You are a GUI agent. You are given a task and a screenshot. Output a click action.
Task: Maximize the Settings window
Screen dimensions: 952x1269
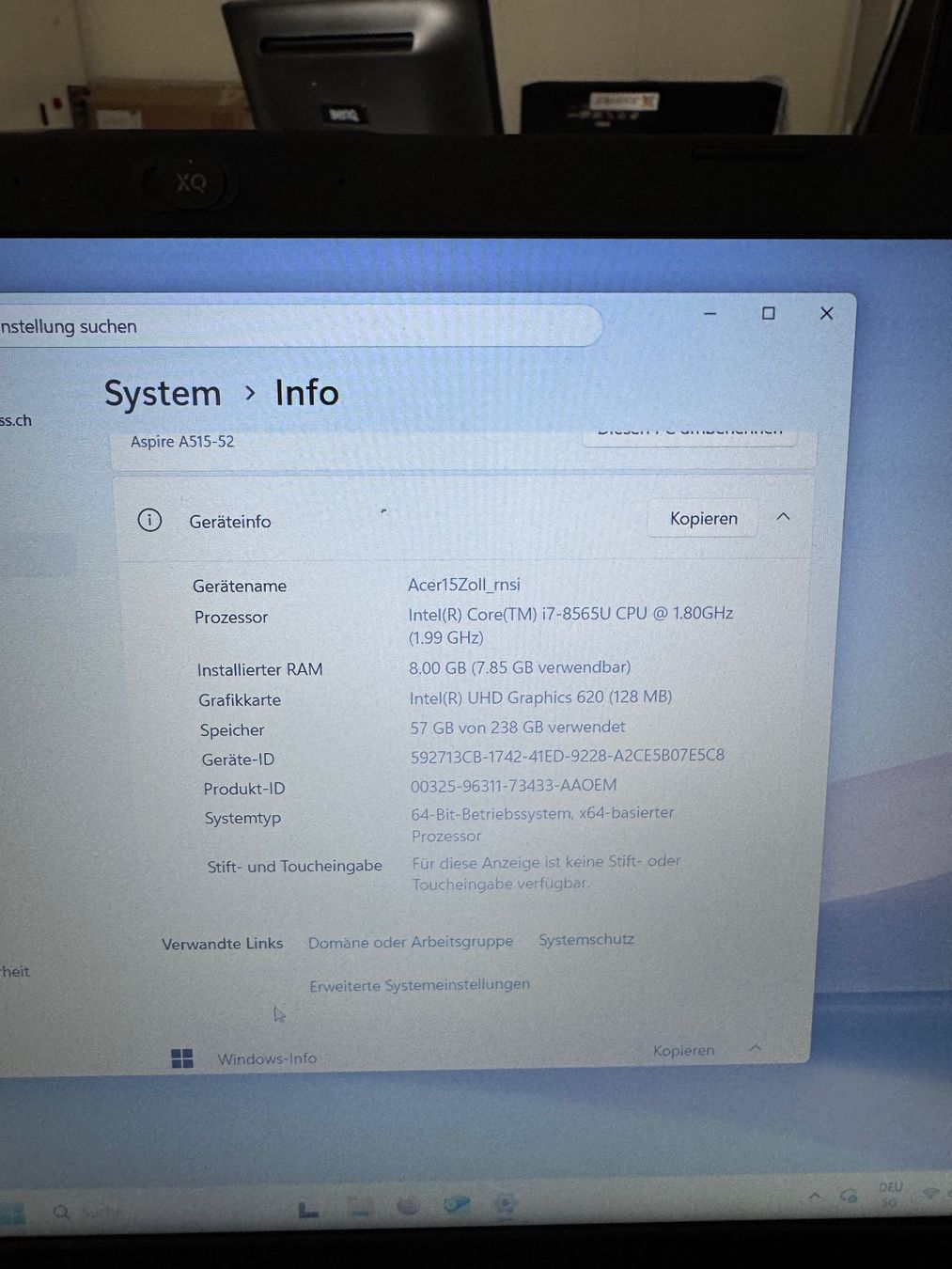pyautogui.click(x=768, y=313)
